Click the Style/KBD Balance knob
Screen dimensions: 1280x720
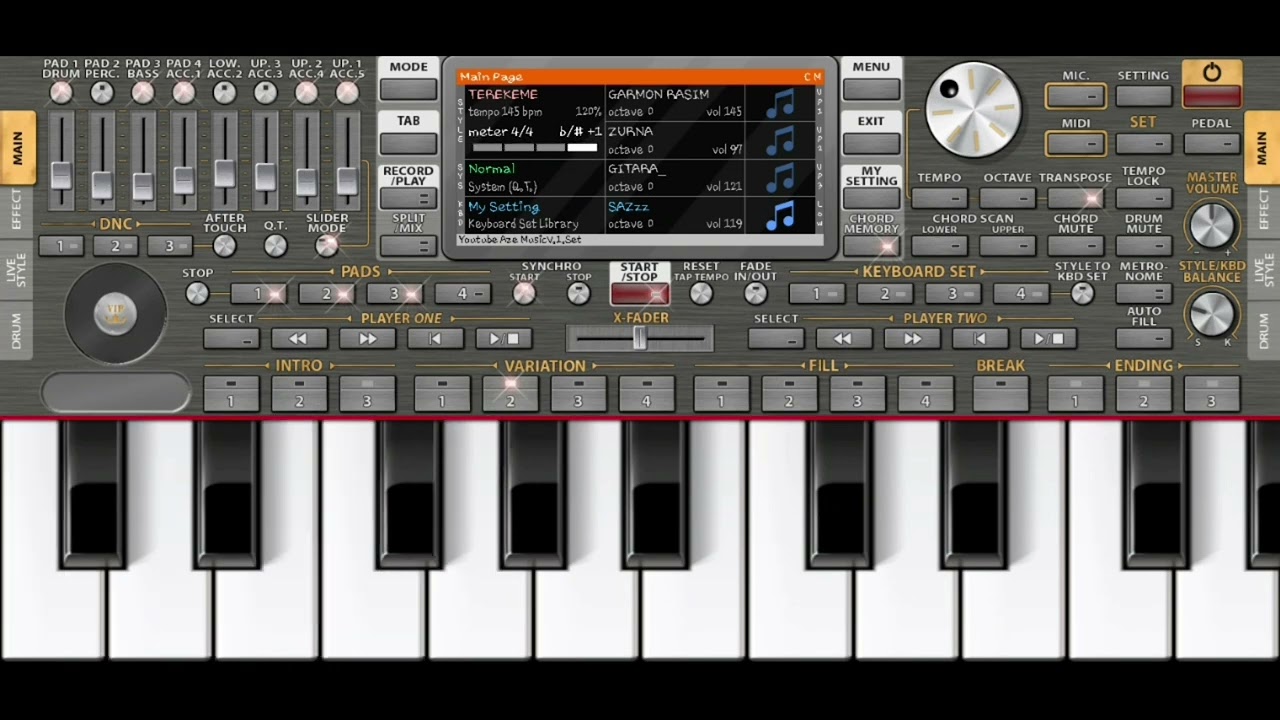(1211, 314)
